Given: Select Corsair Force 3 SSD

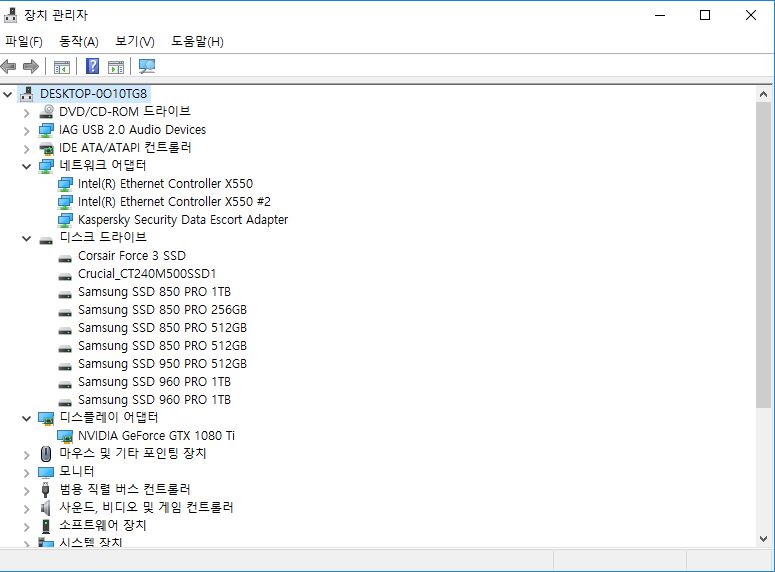Looking at the screenshot, I should [132, 256].
